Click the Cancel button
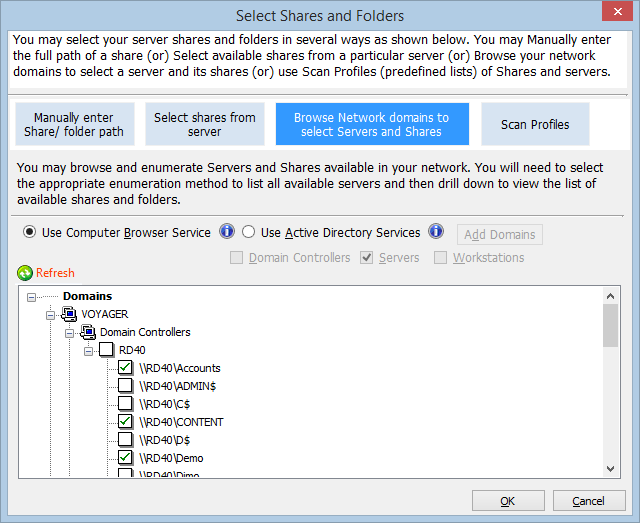This screenshot has width=640, height=523. 589,501
